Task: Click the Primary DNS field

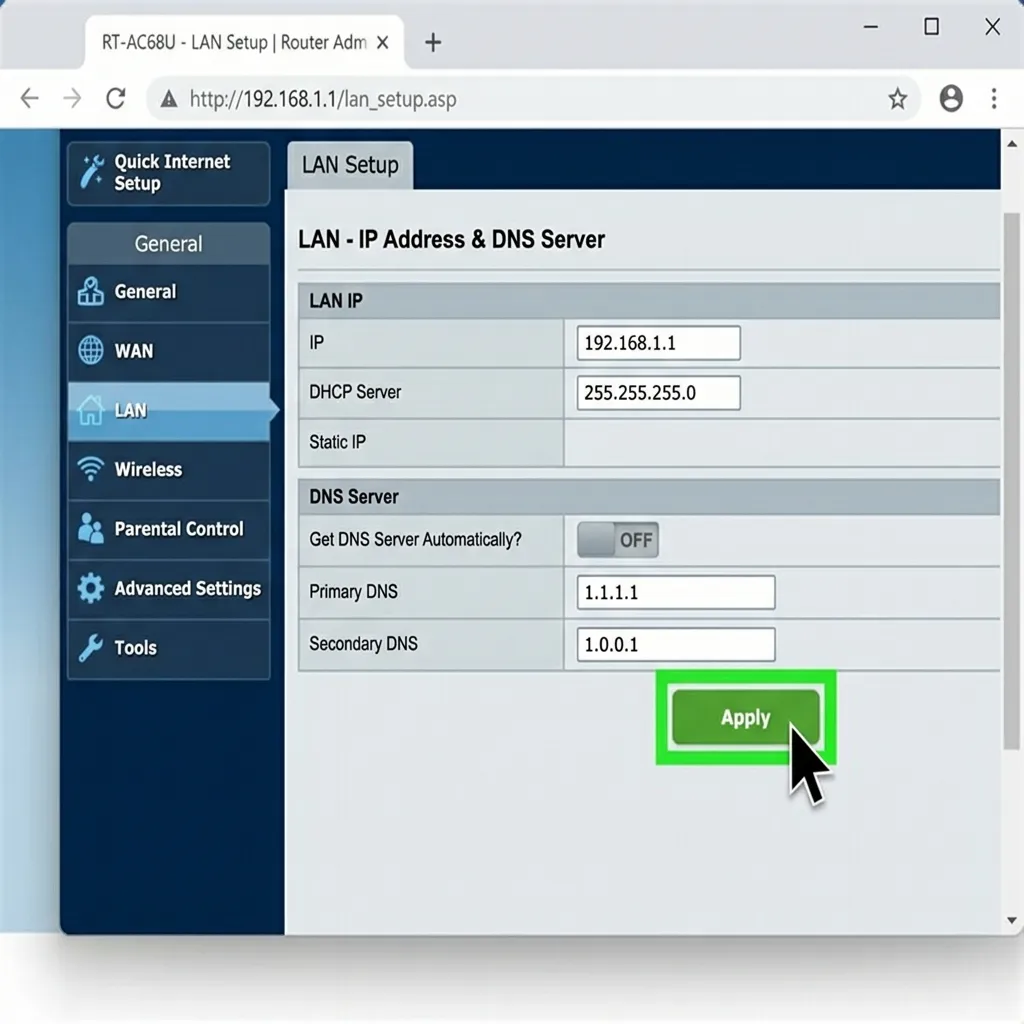Action: (676, 592)
